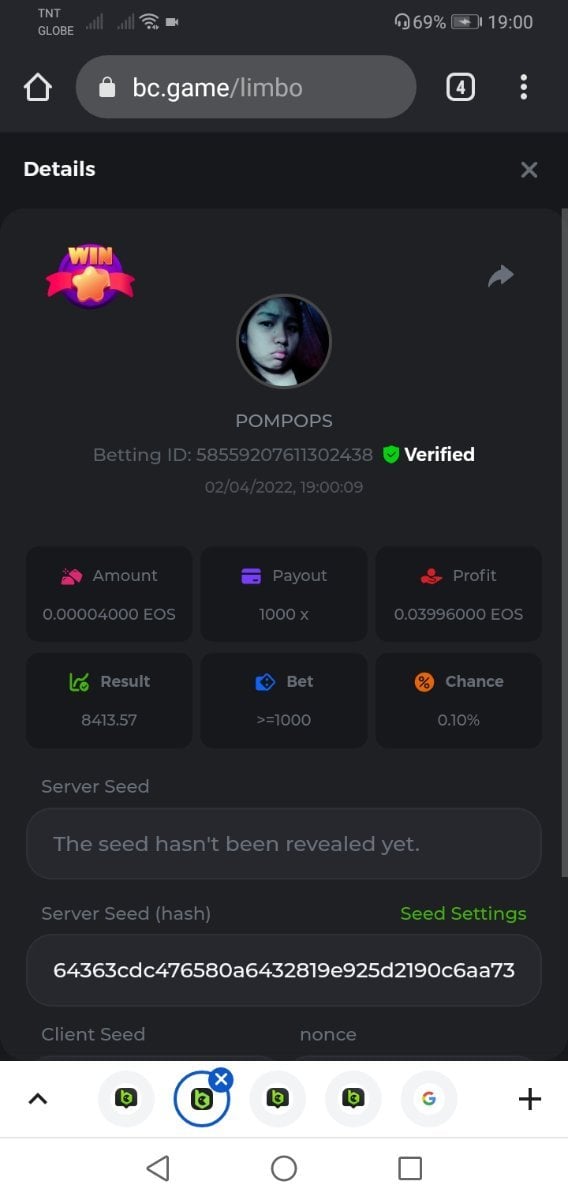The height and width of the screenshot is (1200, 568).
Task: Click the green Verified shield badge
Action: coord(391,455)
